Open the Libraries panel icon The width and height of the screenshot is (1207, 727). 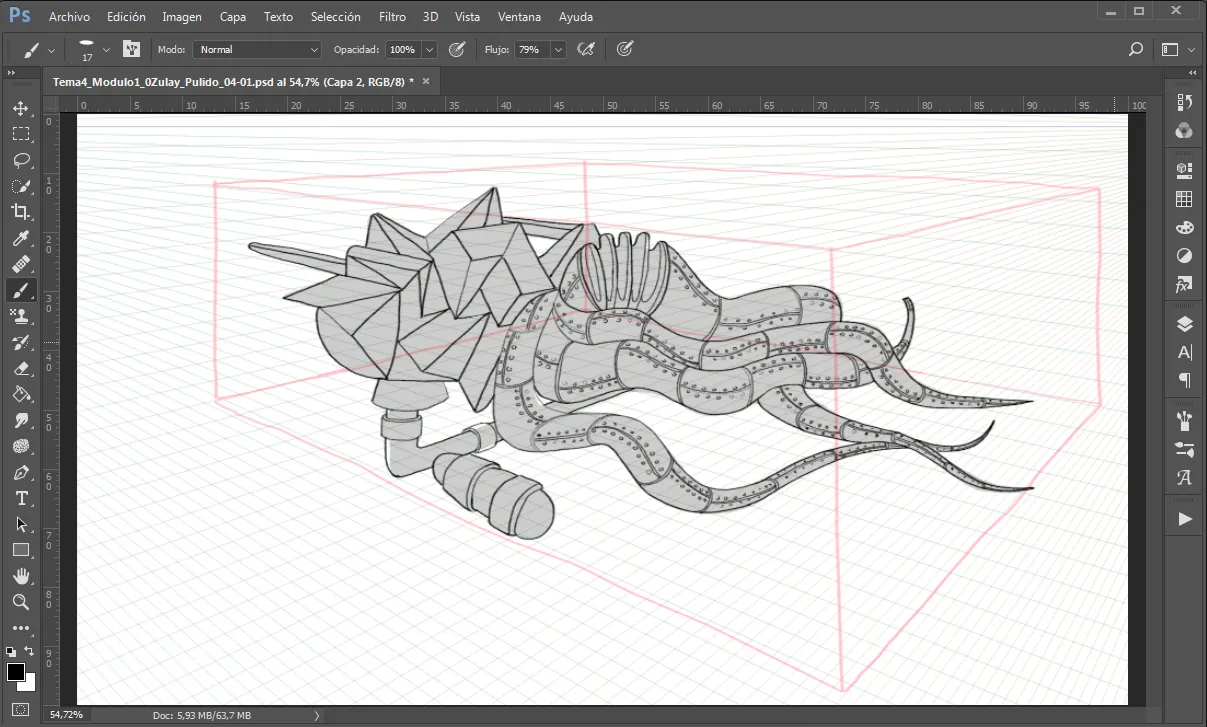pyautogui.click(x=1185, y=170)
